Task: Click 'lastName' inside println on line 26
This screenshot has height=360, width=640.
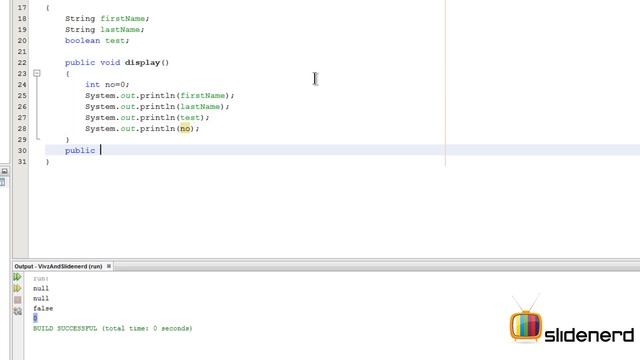Action: tap(200, 107)
